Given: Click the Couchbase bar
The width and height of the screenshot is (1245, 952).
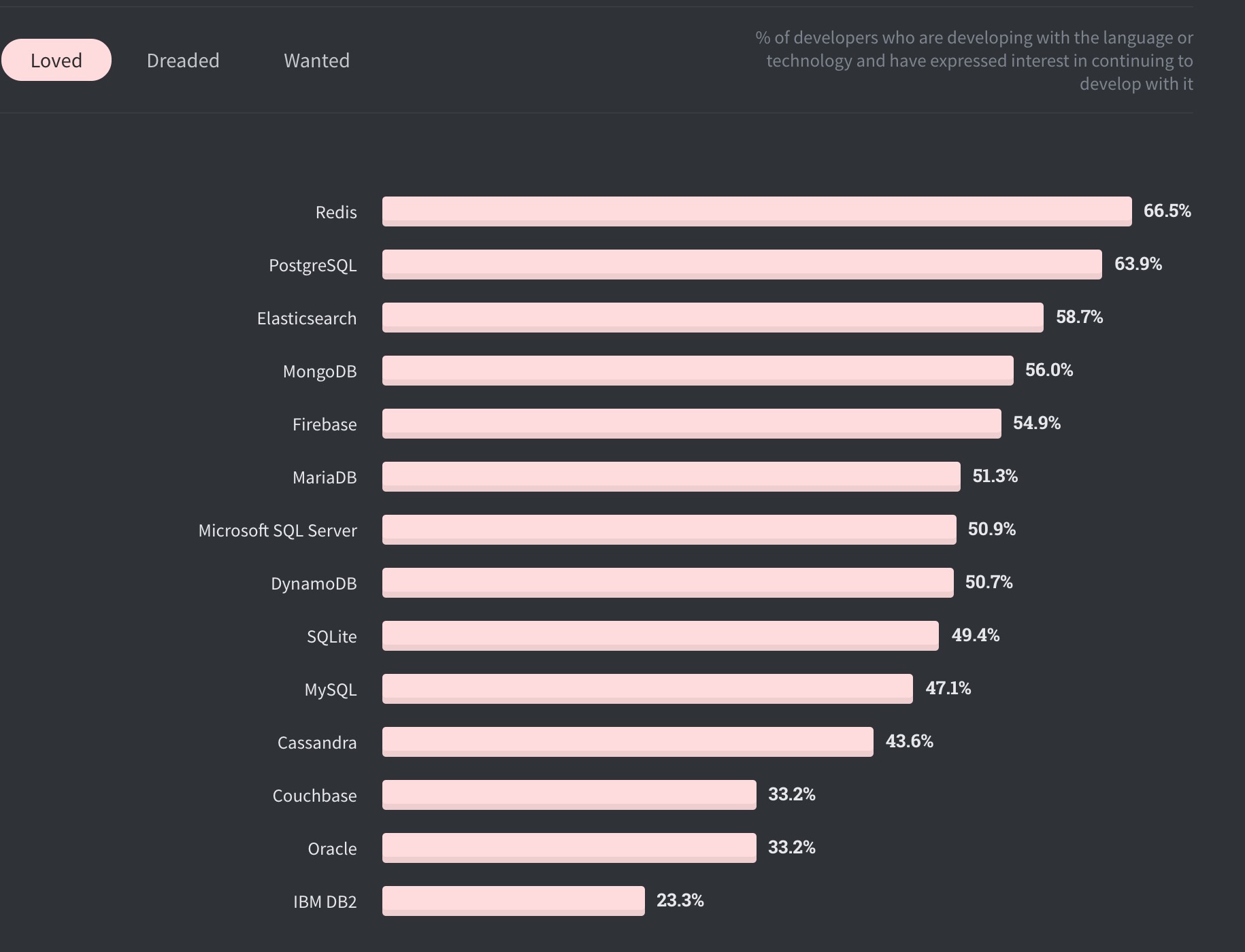Looking at the screenshot, I should pos(569,795).
